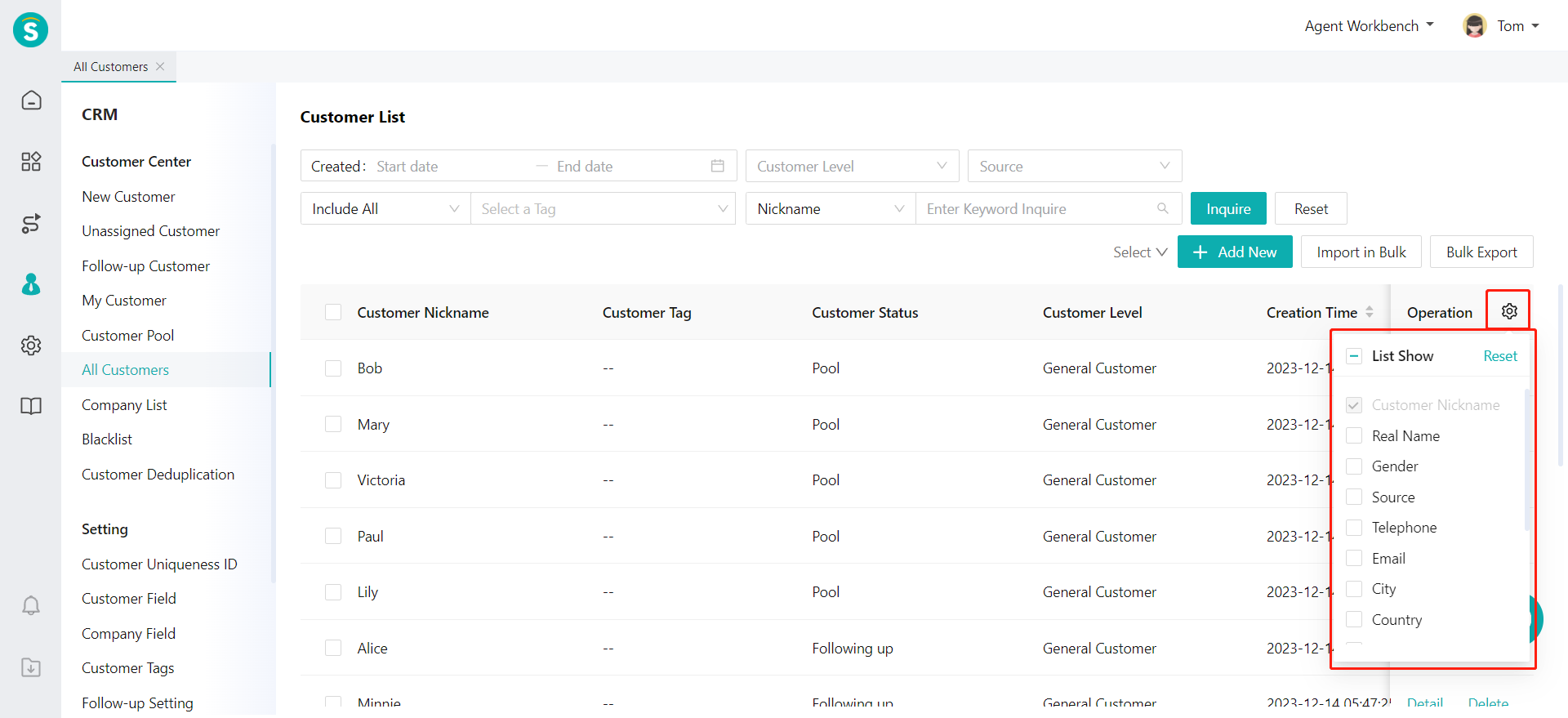Select the checkbox for Bob's row
Image resolution: width=1568 pixels, height=718 pixels.
tap(333, 368)
